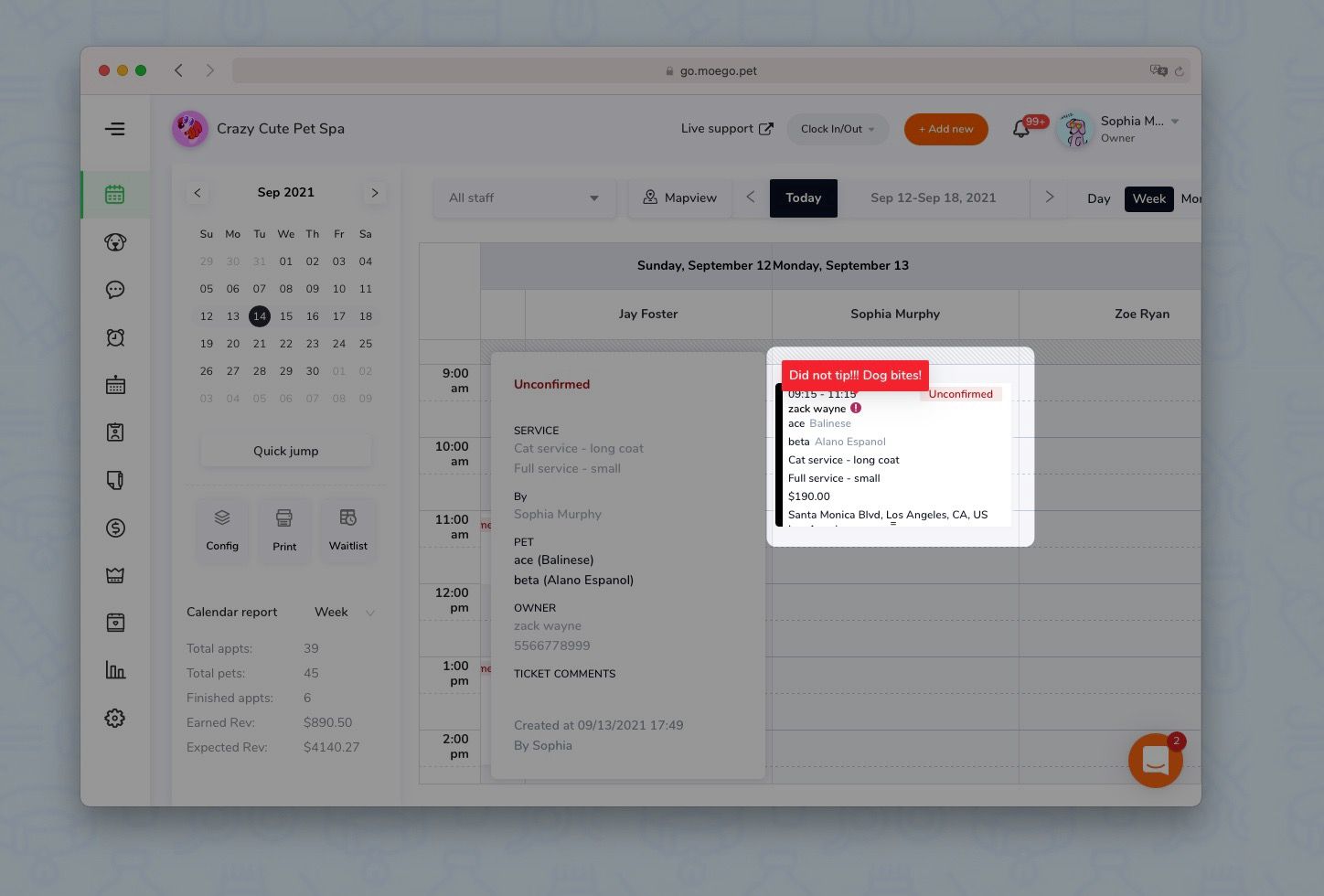Click the Sep 12-Sep 18, 2021 date range
This screenshot has width=1324, height=896.
(x=934, y=197)
